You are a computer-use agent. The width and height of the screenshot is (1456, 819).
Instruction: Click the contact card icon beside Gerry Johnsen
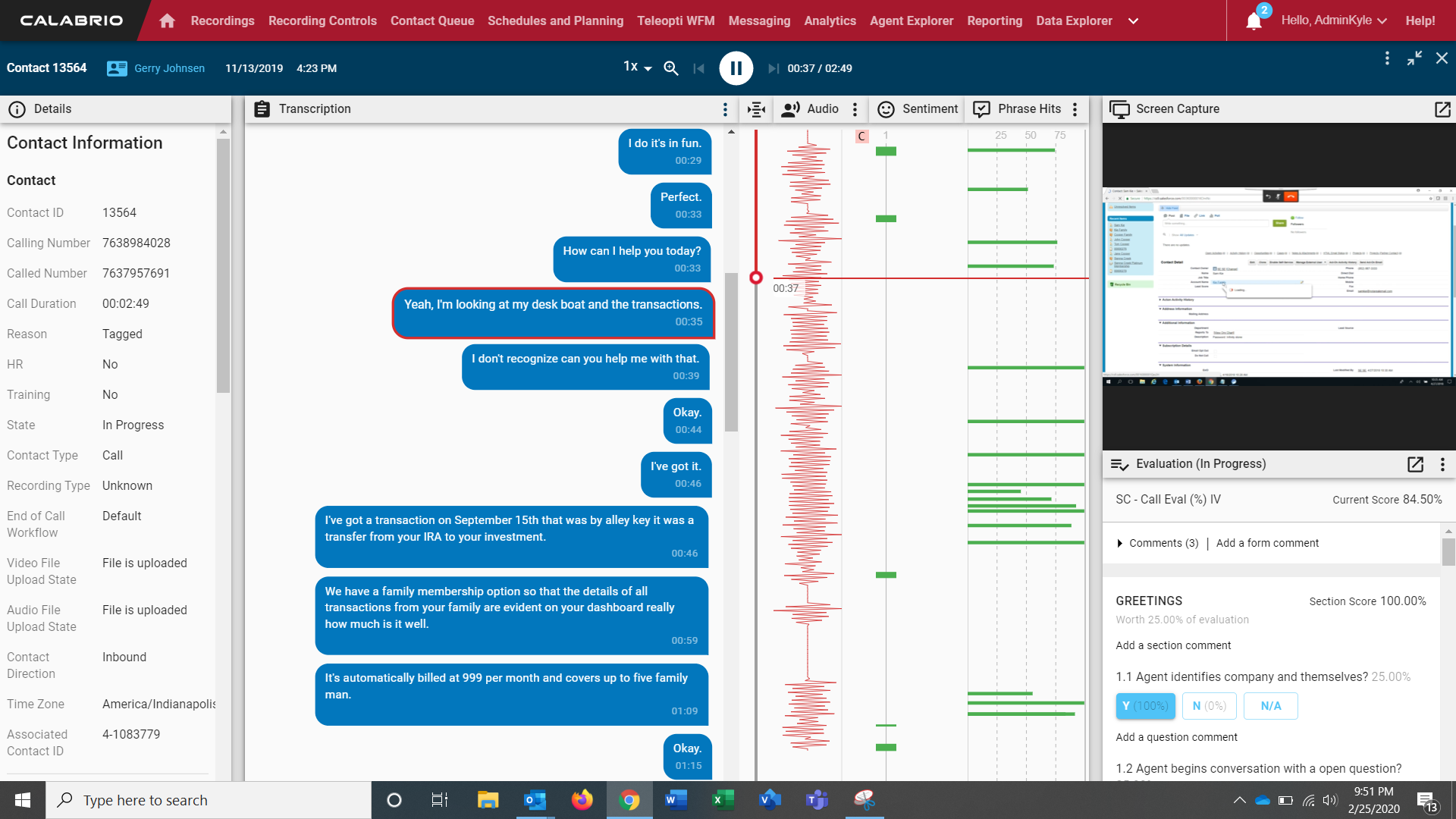(117, 68)
